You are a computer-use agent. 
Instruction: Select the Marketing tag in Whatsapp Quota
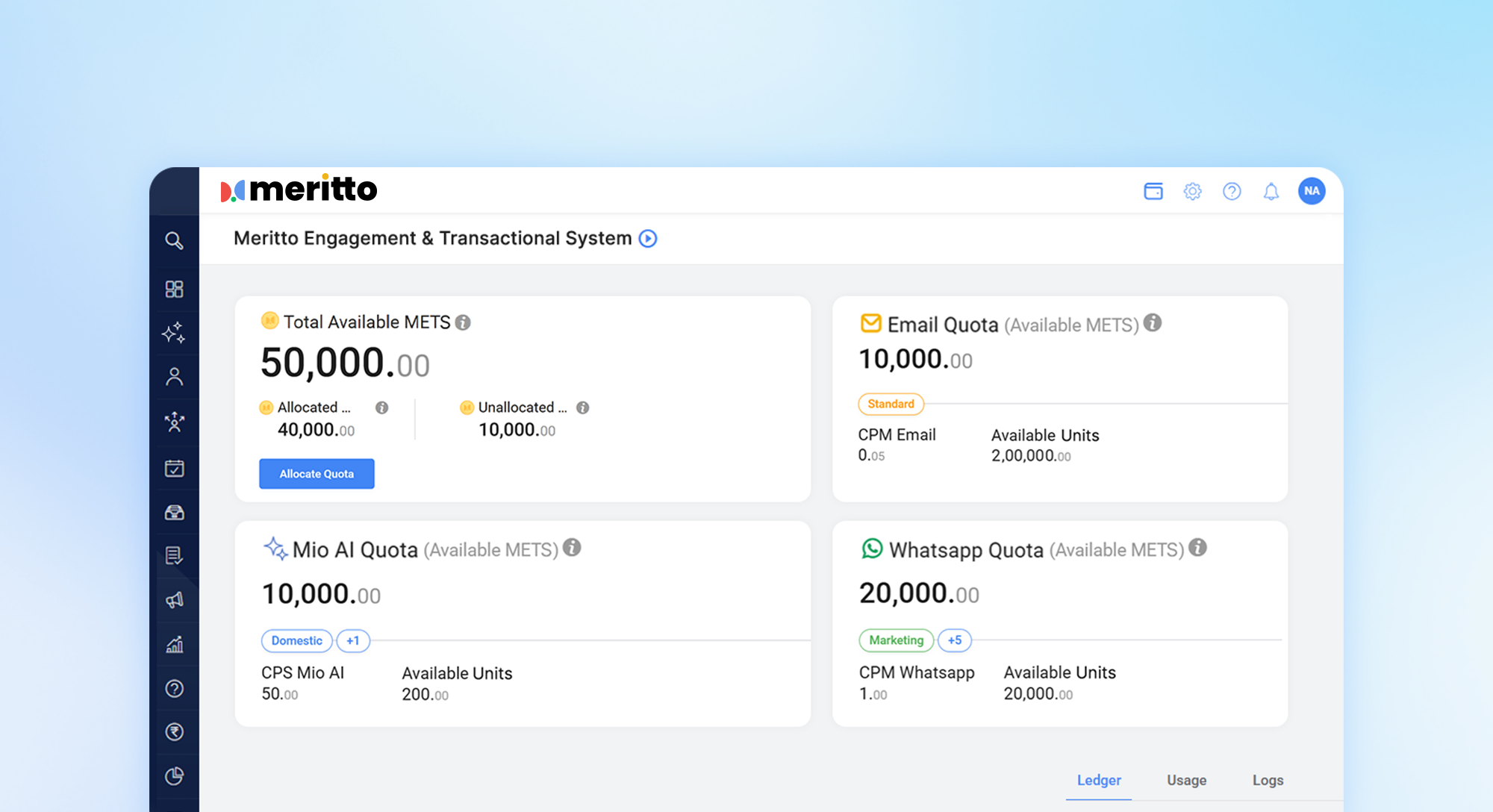[896, 640]
